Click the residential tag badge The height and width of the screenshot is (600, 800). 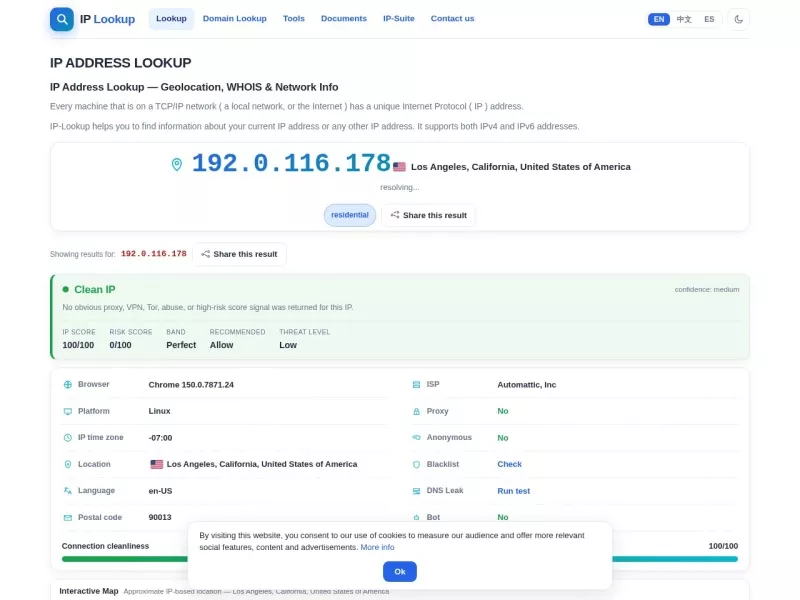(x=350, y=215)
